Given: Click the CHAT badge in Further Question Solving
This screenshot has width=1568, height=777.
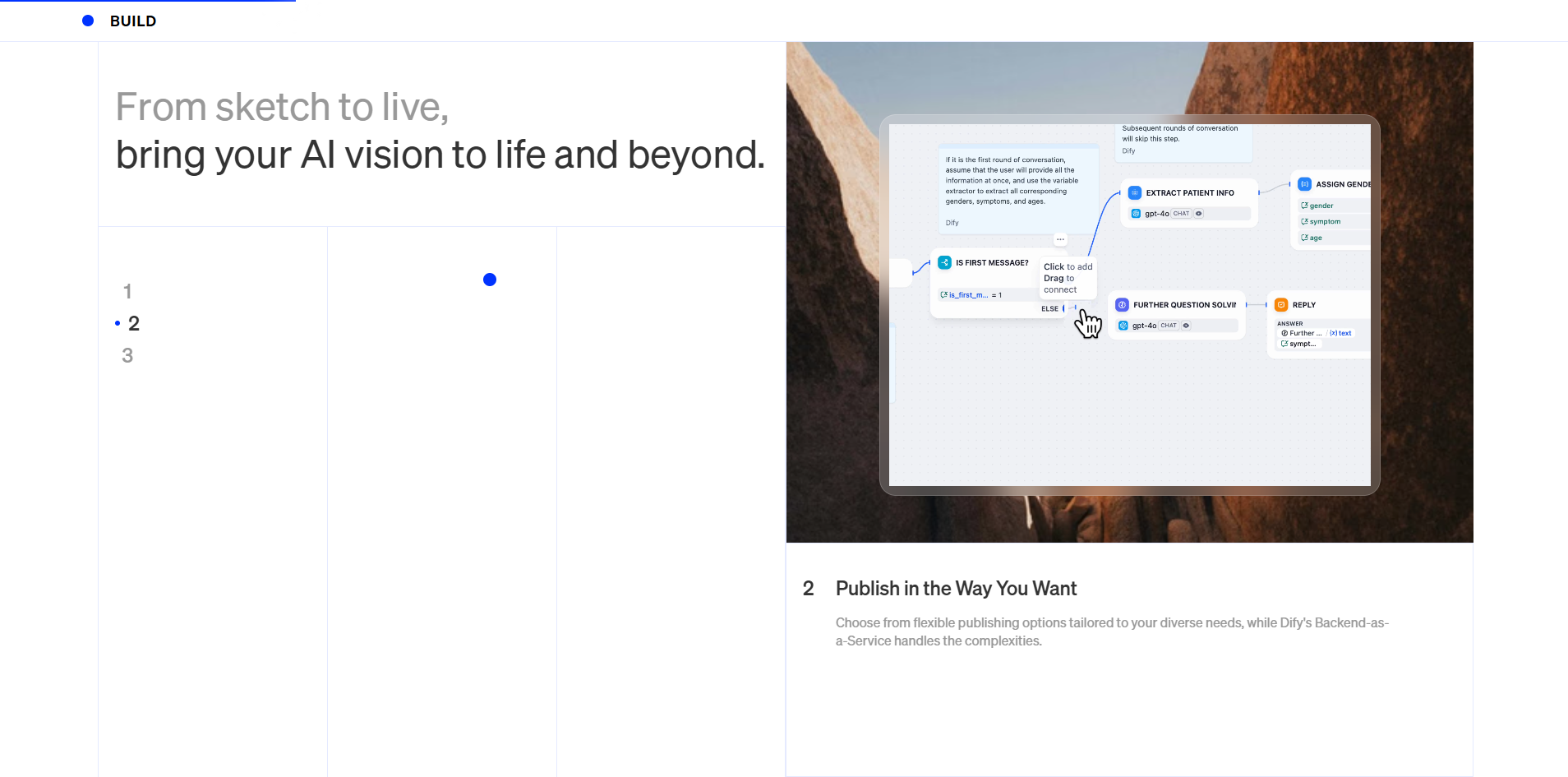Looking at the screenshot, I should pyautogui.click(x=1169, y=326).
